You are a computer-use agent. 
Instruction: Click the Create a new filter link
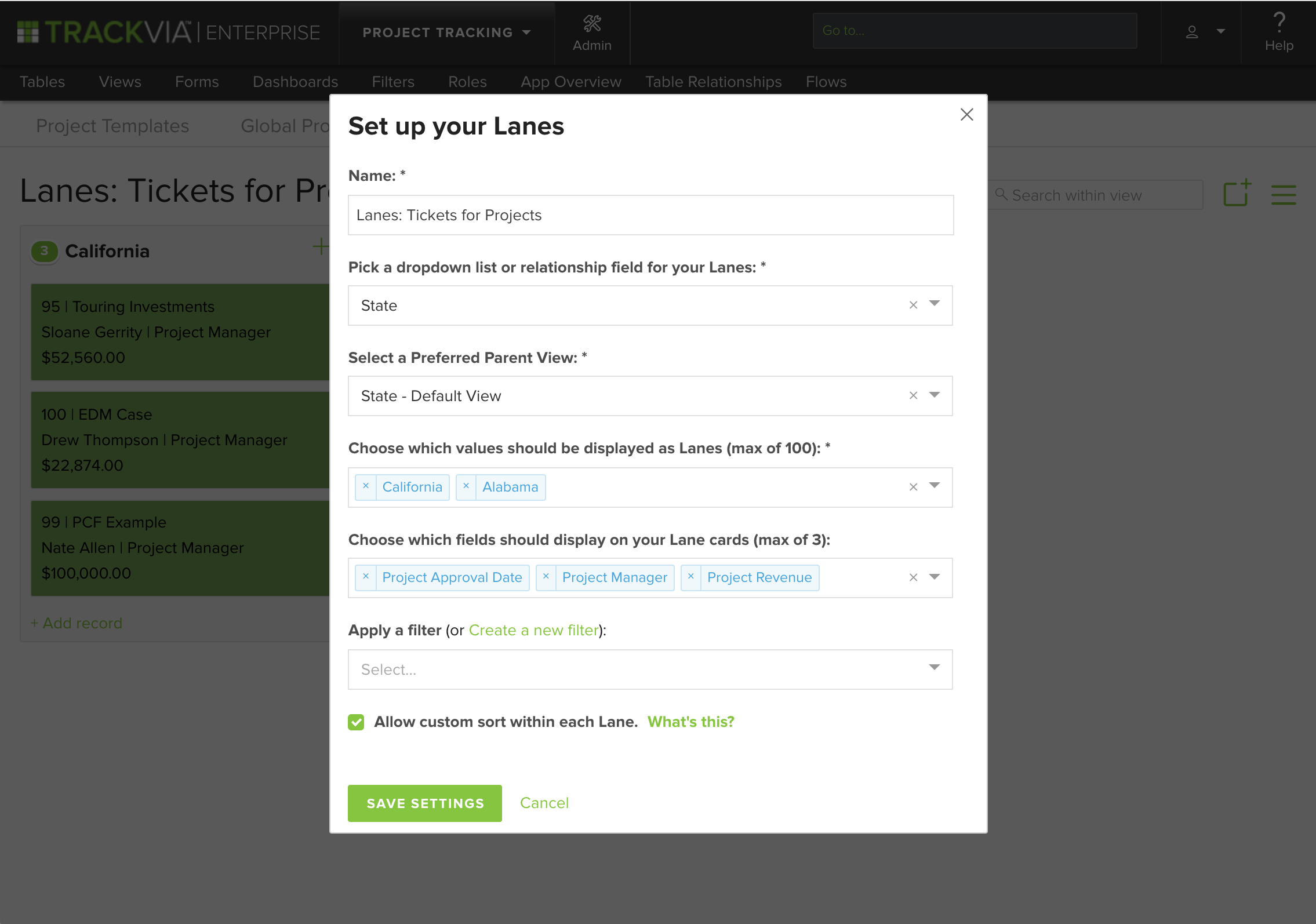(x=534, y=630)
